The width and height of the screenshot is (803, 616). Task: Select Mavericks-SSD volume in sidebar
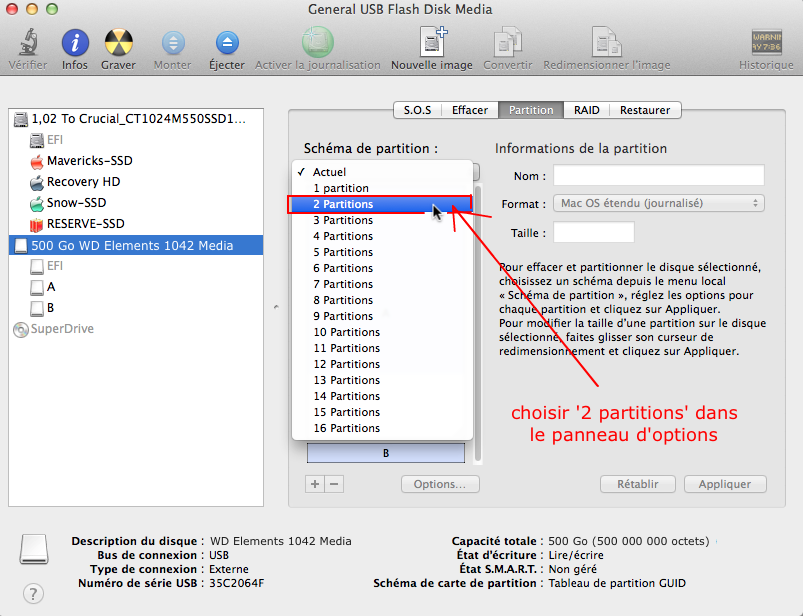pos(89,161)
